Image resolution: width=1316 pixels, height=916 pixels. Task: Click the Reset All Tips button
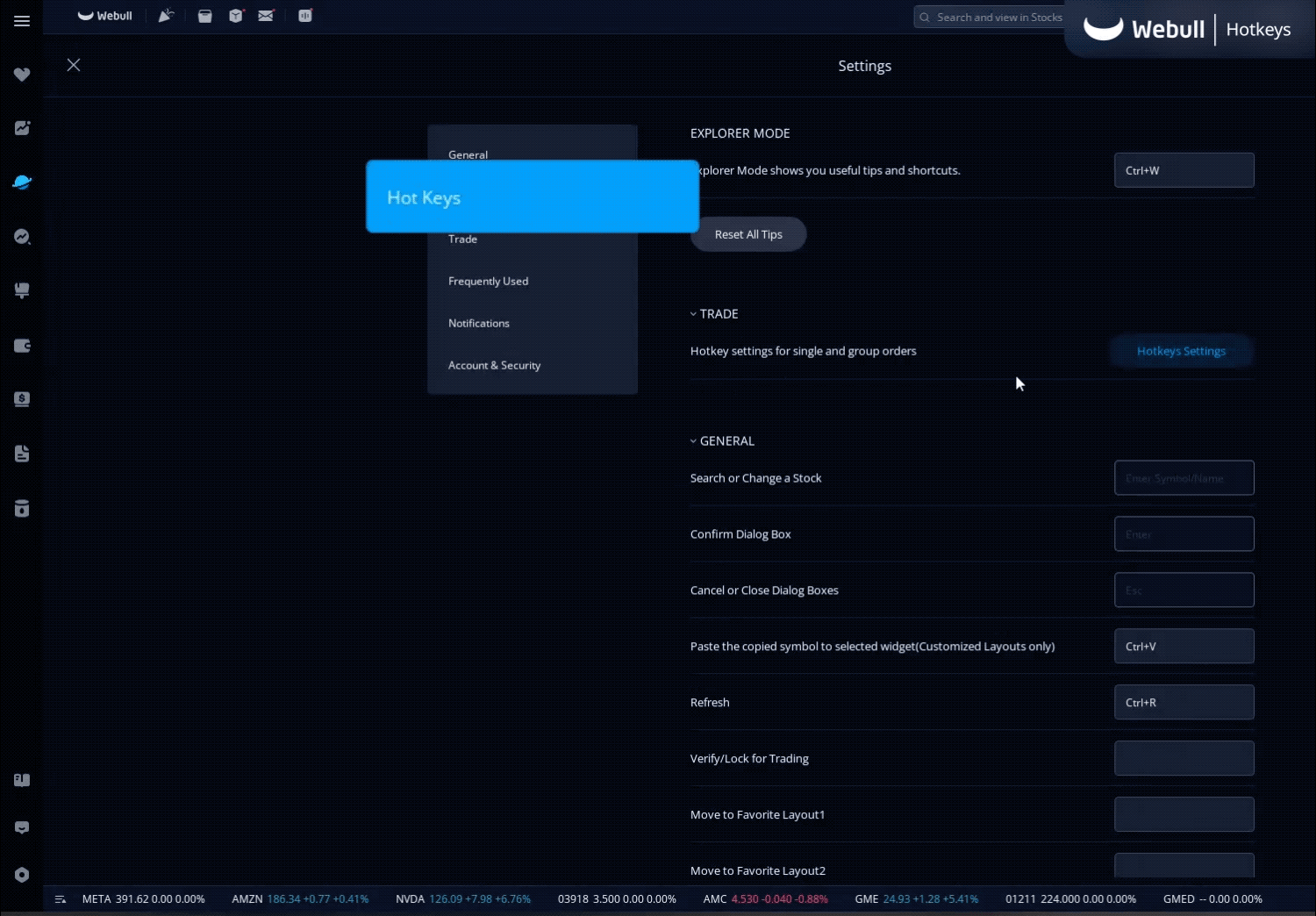coord(747,234)
